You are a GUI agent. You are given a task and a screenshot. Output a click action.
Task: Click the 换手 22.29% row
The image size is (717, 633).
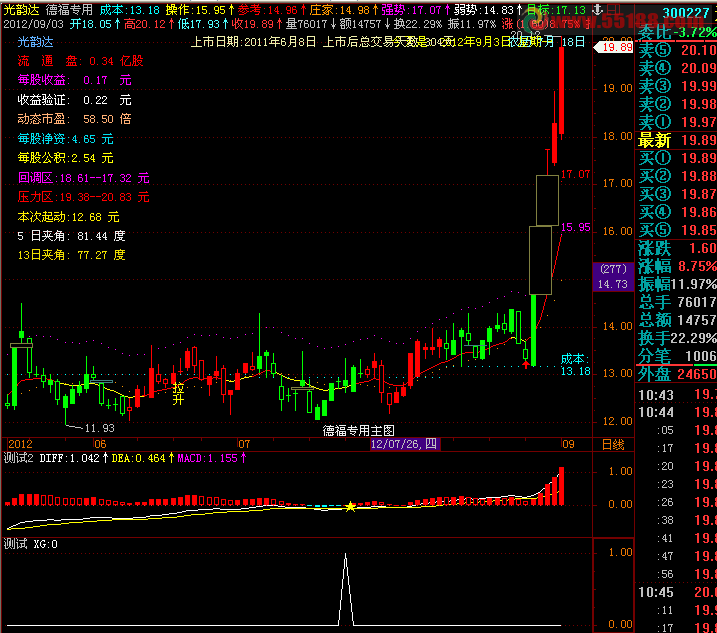point(677,338)
